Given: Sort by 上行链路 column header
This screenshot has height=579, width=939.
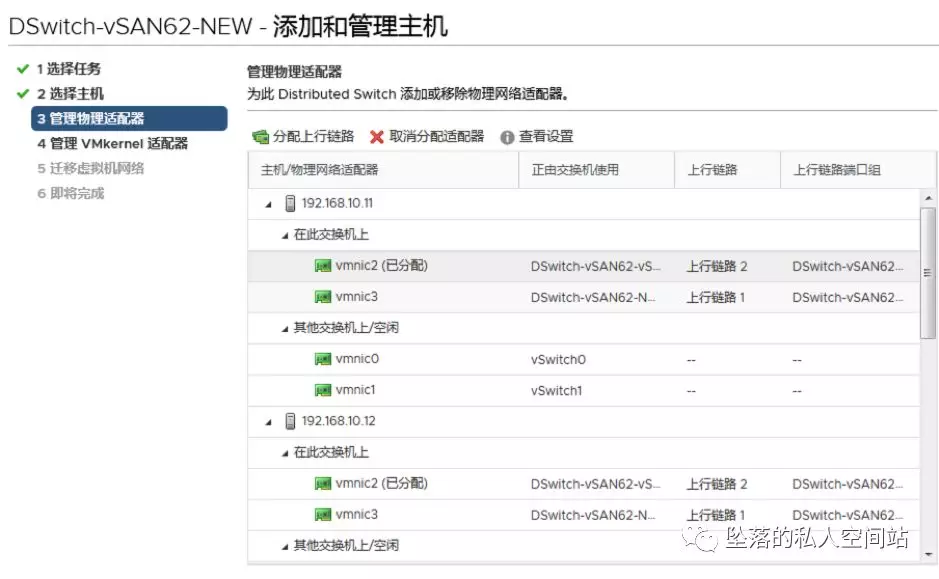Looking at the screenshot, I should coord(728,170).
